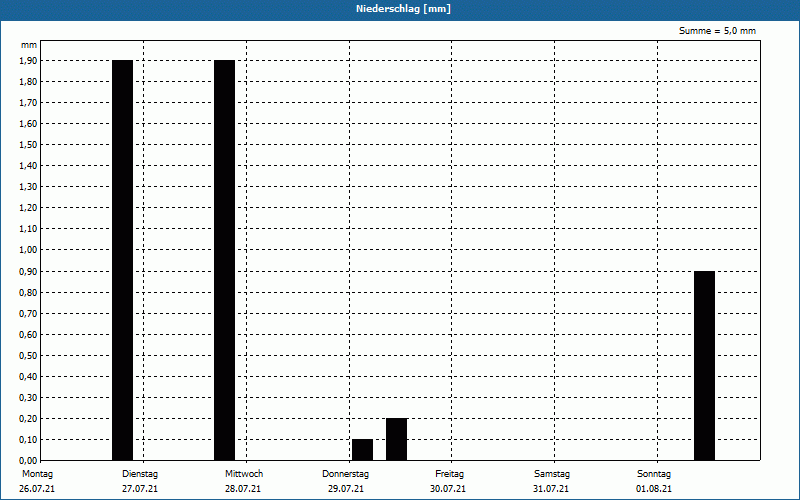800x500 pixels.
Task: Click the 0,10 y-axis value
Action: click(28, 440)
